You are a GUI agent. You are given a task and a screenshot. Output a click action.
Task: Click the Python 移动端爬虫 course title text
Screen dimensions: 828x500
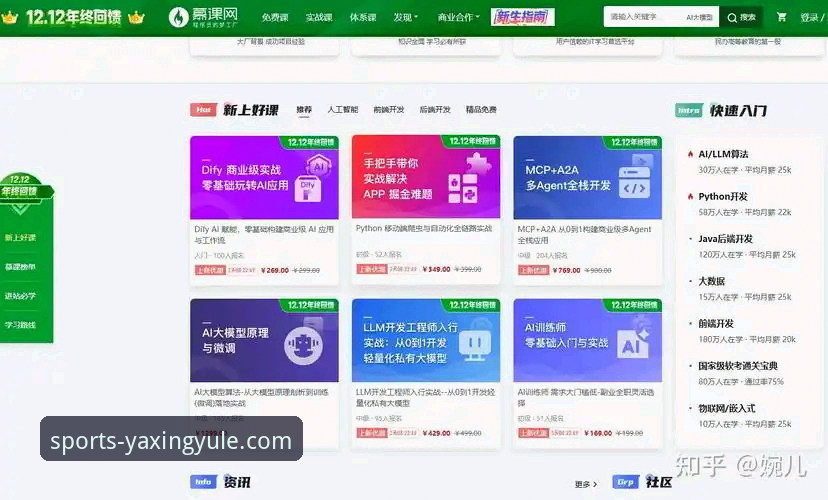click(x=424, y=228)
